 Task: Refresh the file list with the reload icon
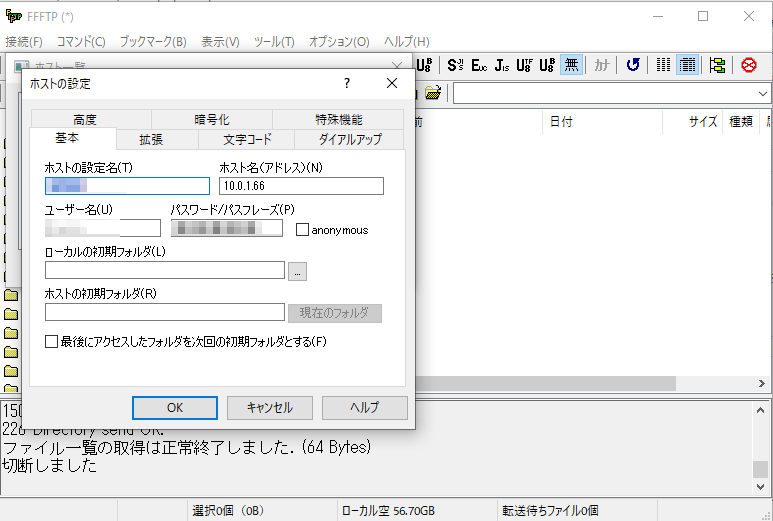[632, 65]
